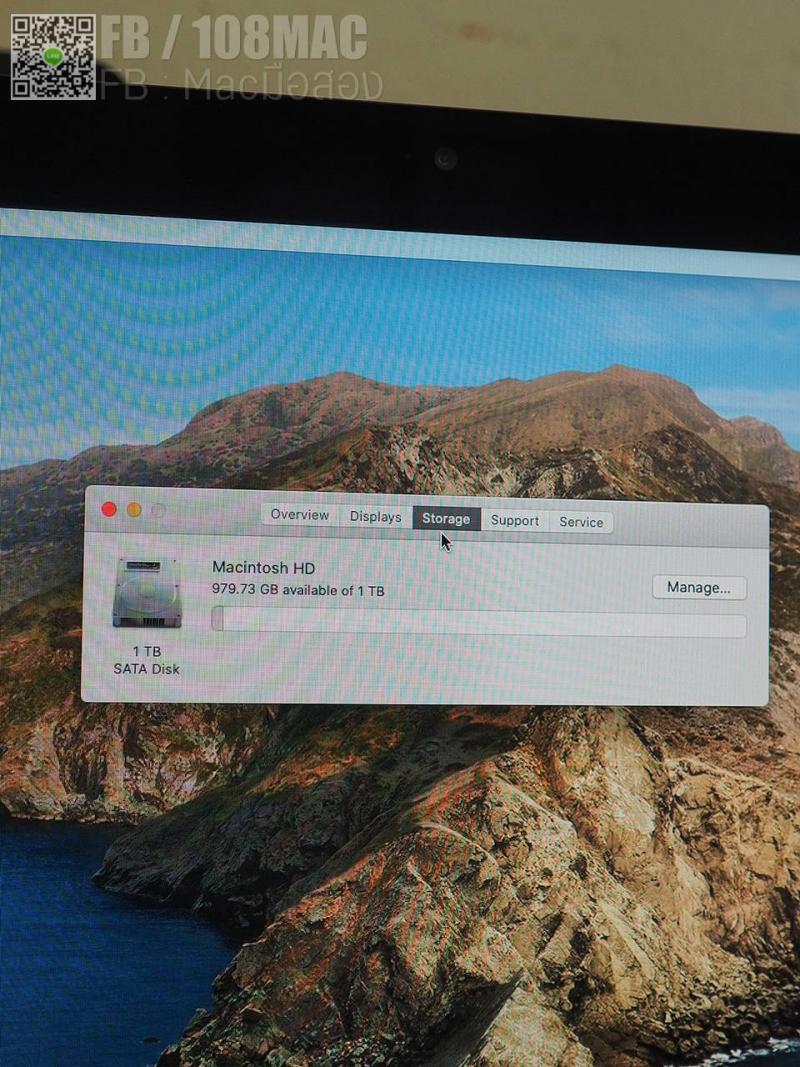Click the empty storage usage bar
This screenshot has height=1067, width=800.
[480, 624]
